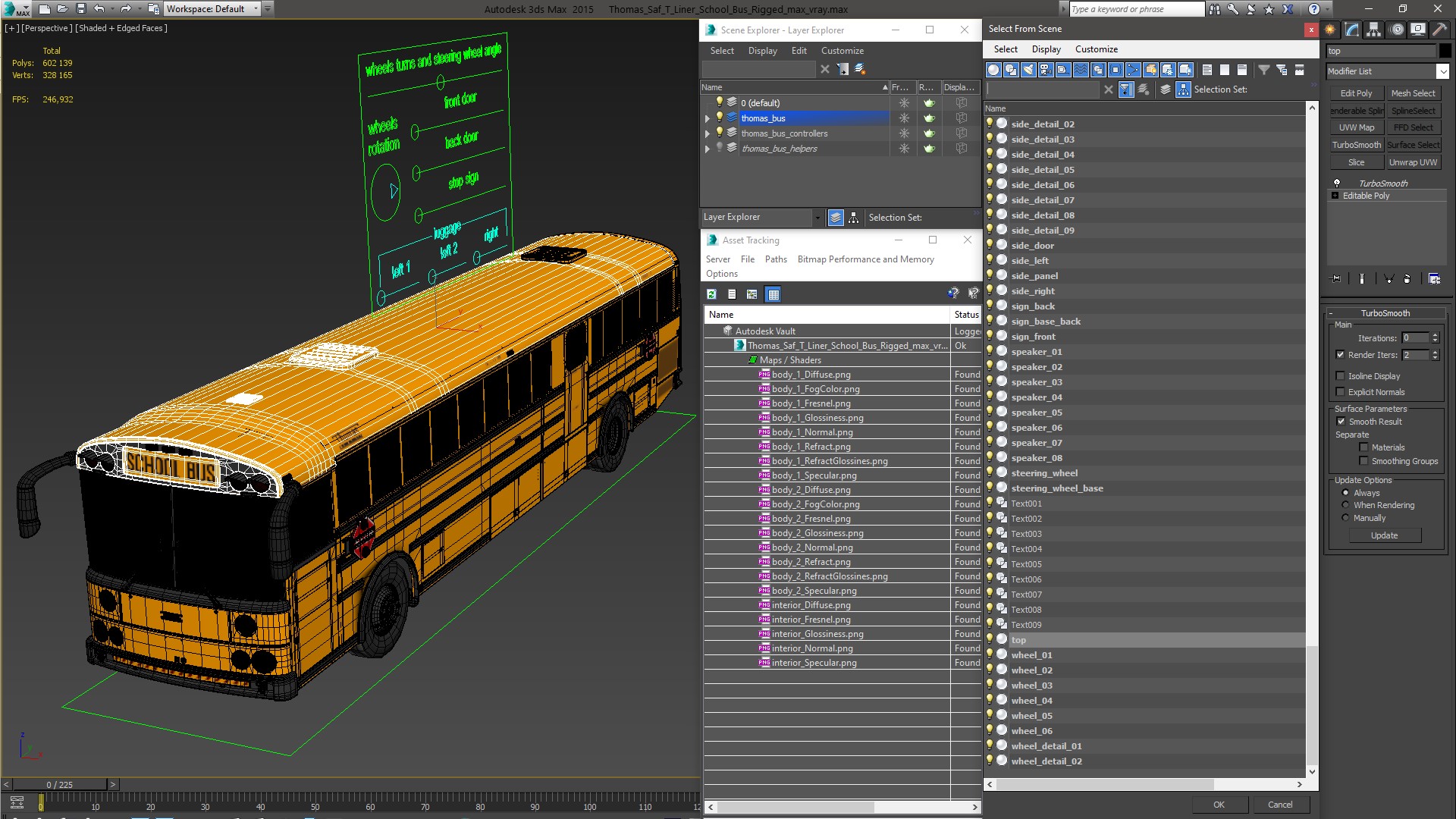Open the Workspace Default dropdown arrow

[256, 9]
